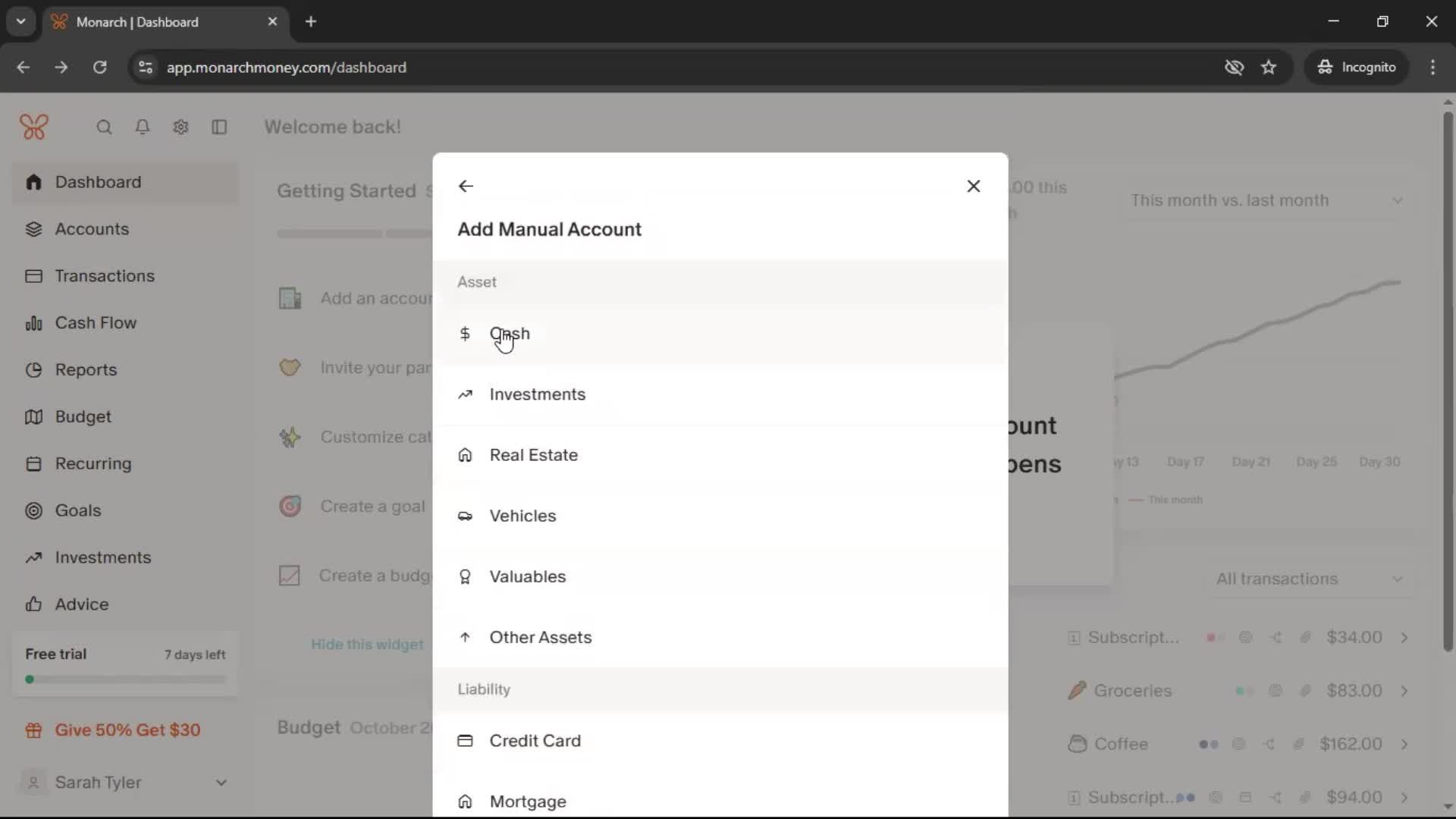Open the settings gear icon
This screenshot has width=1456, height=819.
pyautogui.click(x=180, y=127)
